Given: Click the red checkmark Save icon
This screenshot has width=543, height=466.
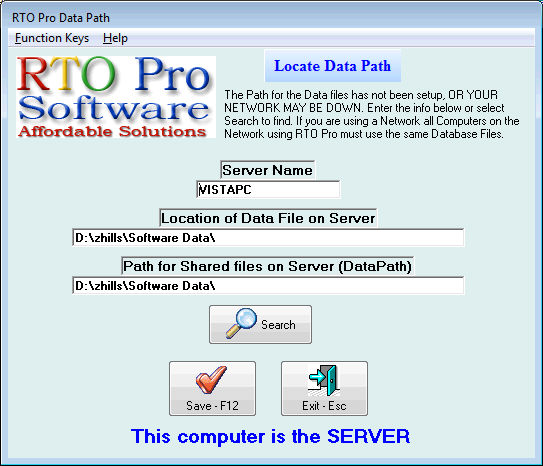Looking at the screenshot, I should 211,380.
